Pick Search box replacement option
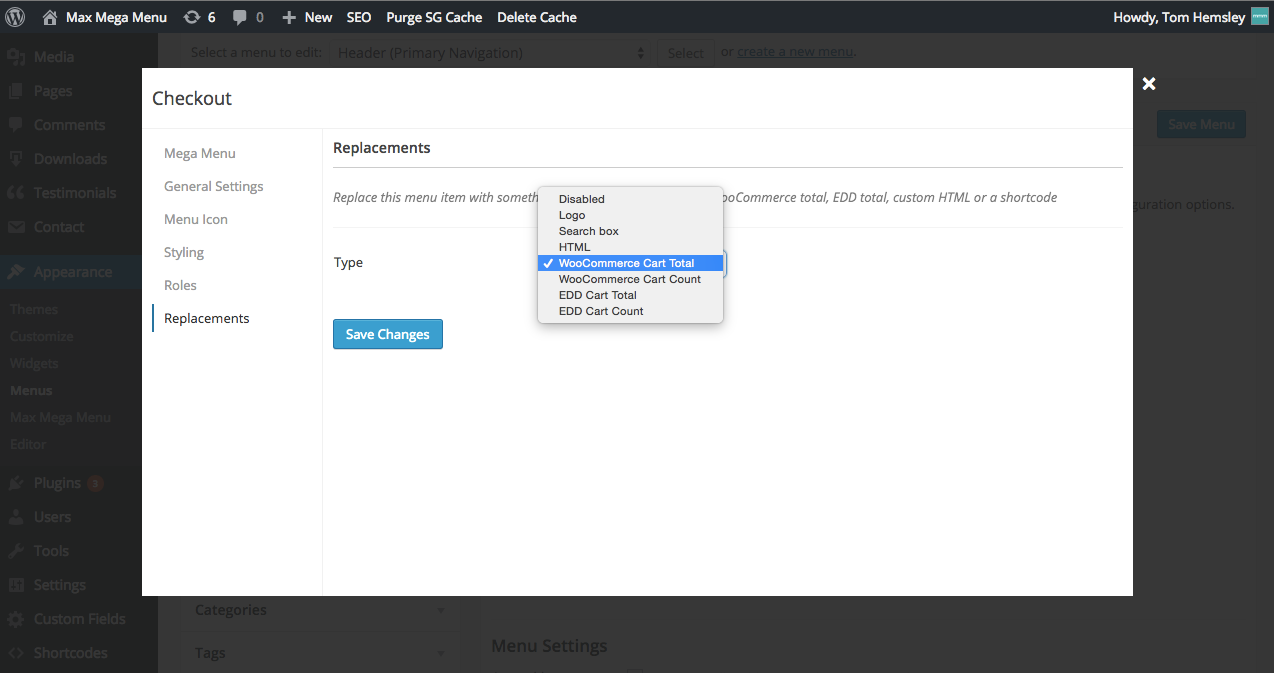This screenshot has width=1274, height=673. (630, 231)
